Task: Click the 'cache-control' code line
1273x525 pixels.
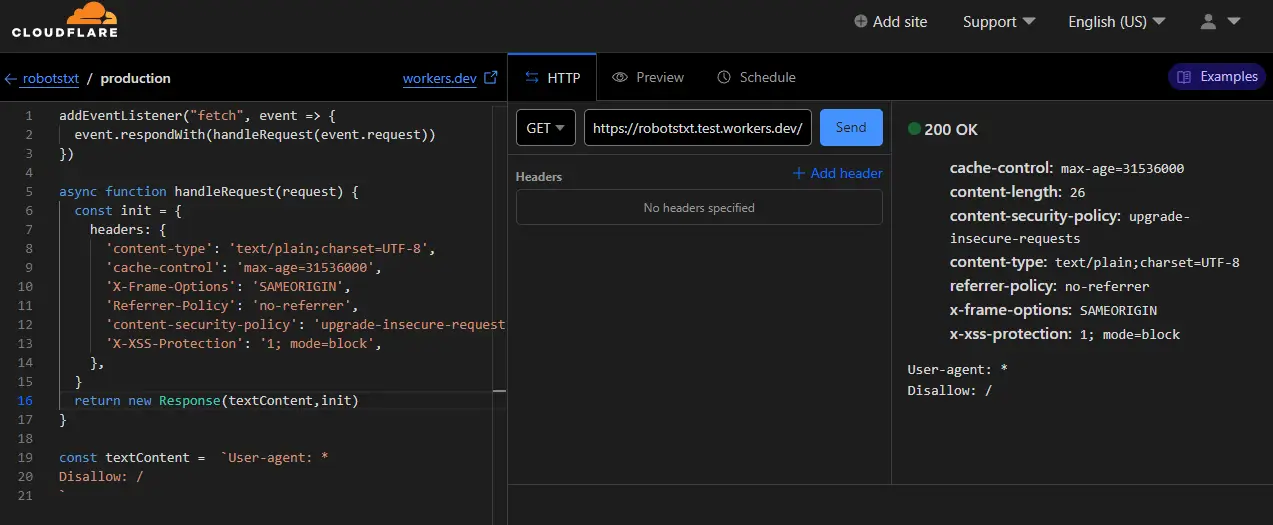Action: 244,268
